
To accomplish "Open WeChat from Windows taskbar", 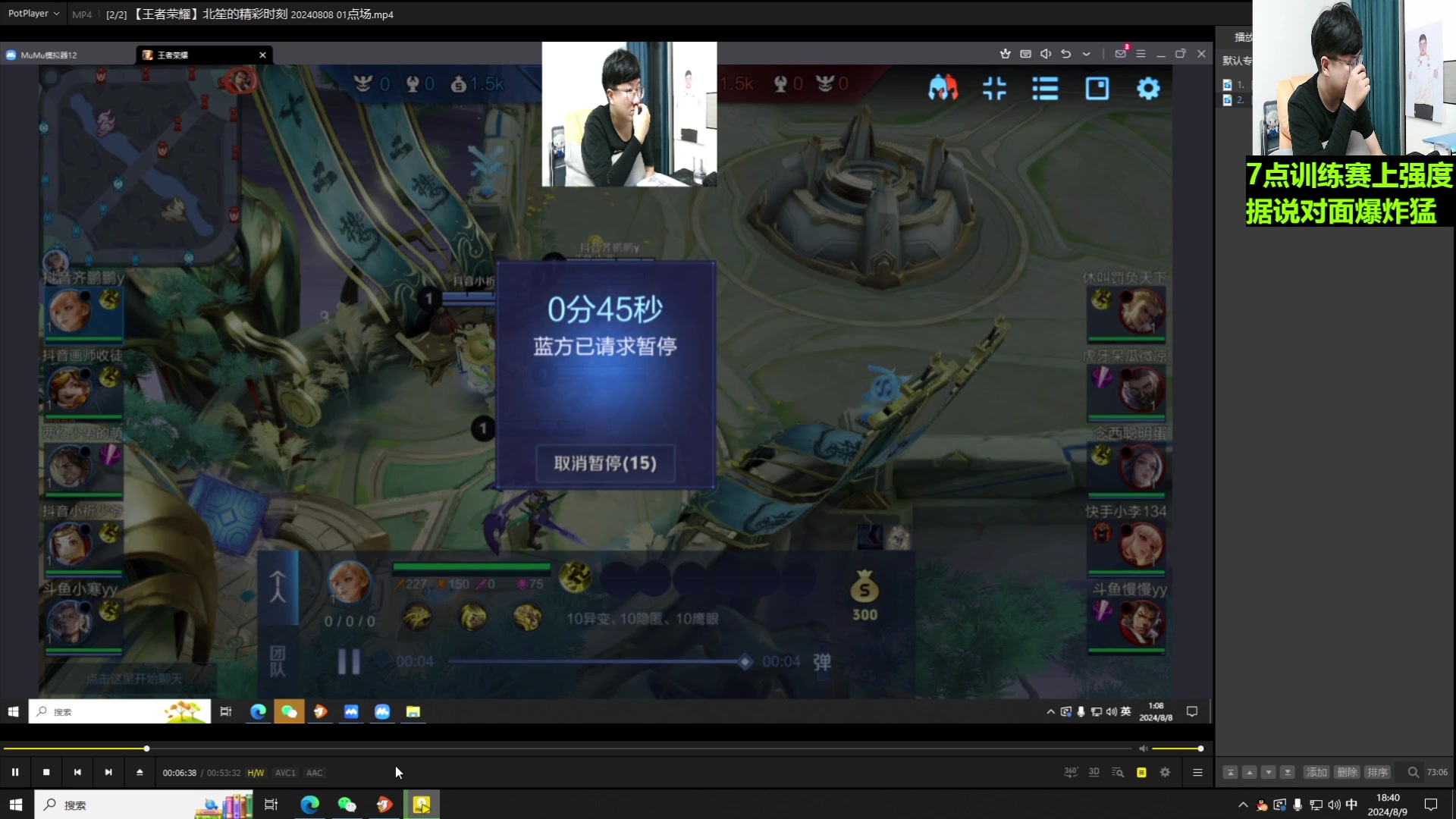I will point(347,805).
